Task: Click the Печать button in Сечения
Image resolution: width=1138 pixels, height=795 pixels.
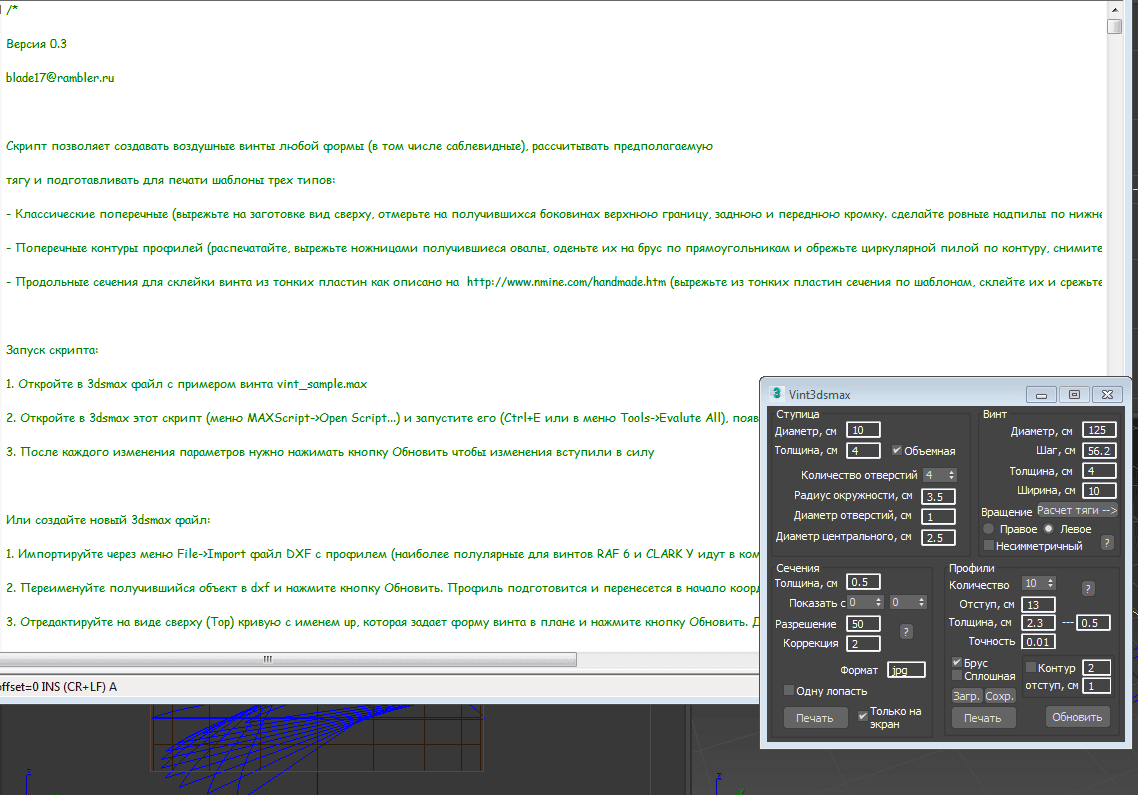Action: pos(815,718)
